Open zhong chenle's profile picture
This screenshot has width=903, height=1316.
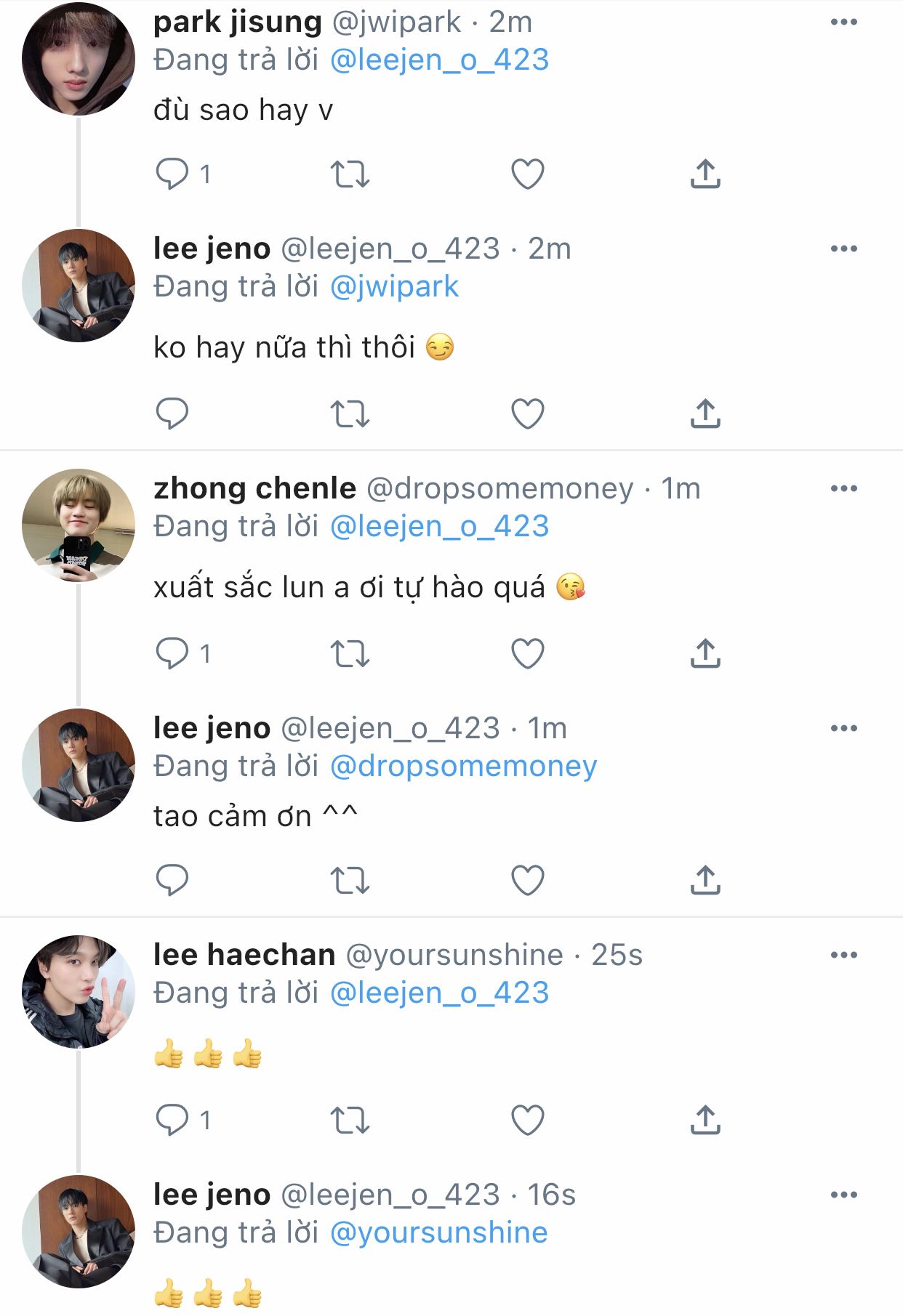pos(79,525)
